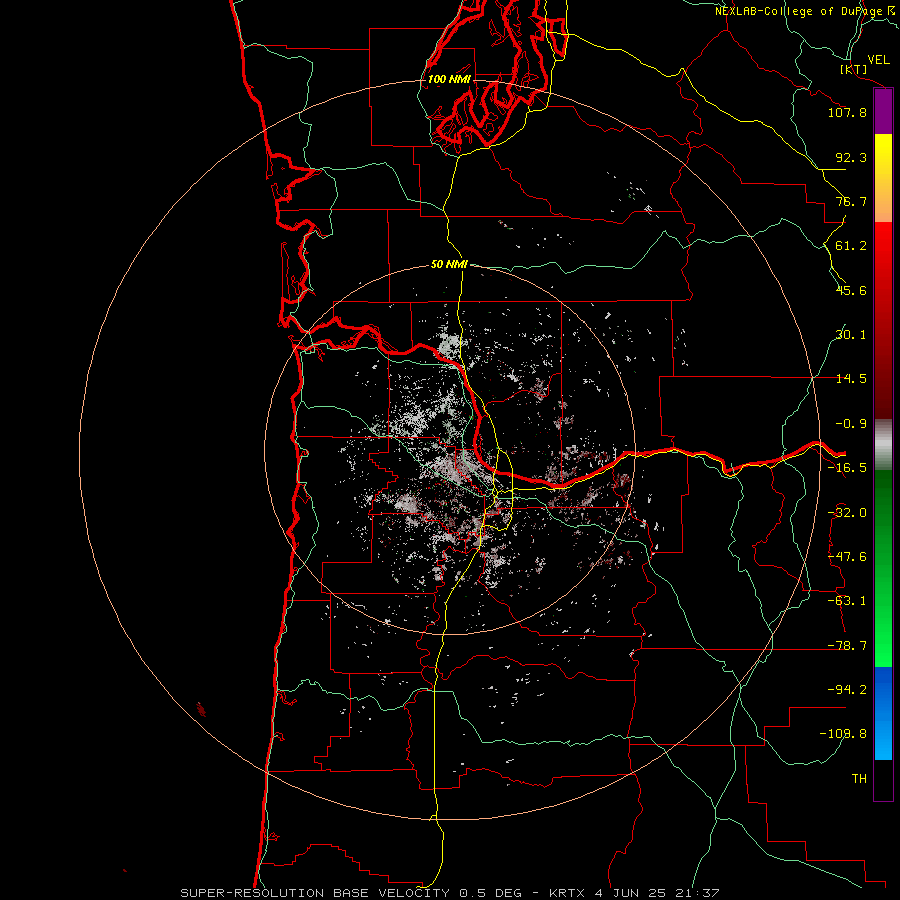The width and height of the screenshot is (900, 900).
Task: Click the -32.0 velocity scale value
Action: (x=847, y=513)
